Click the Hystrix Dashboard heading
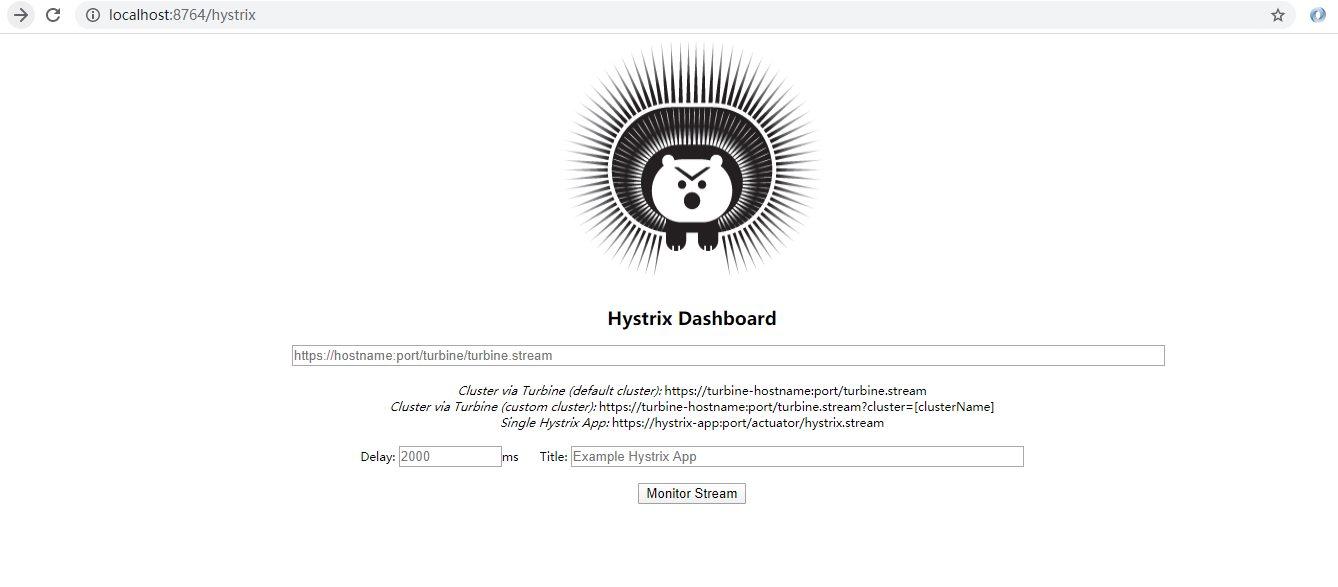This screenshot has height=587, width=1338. (x=692, y=319)
